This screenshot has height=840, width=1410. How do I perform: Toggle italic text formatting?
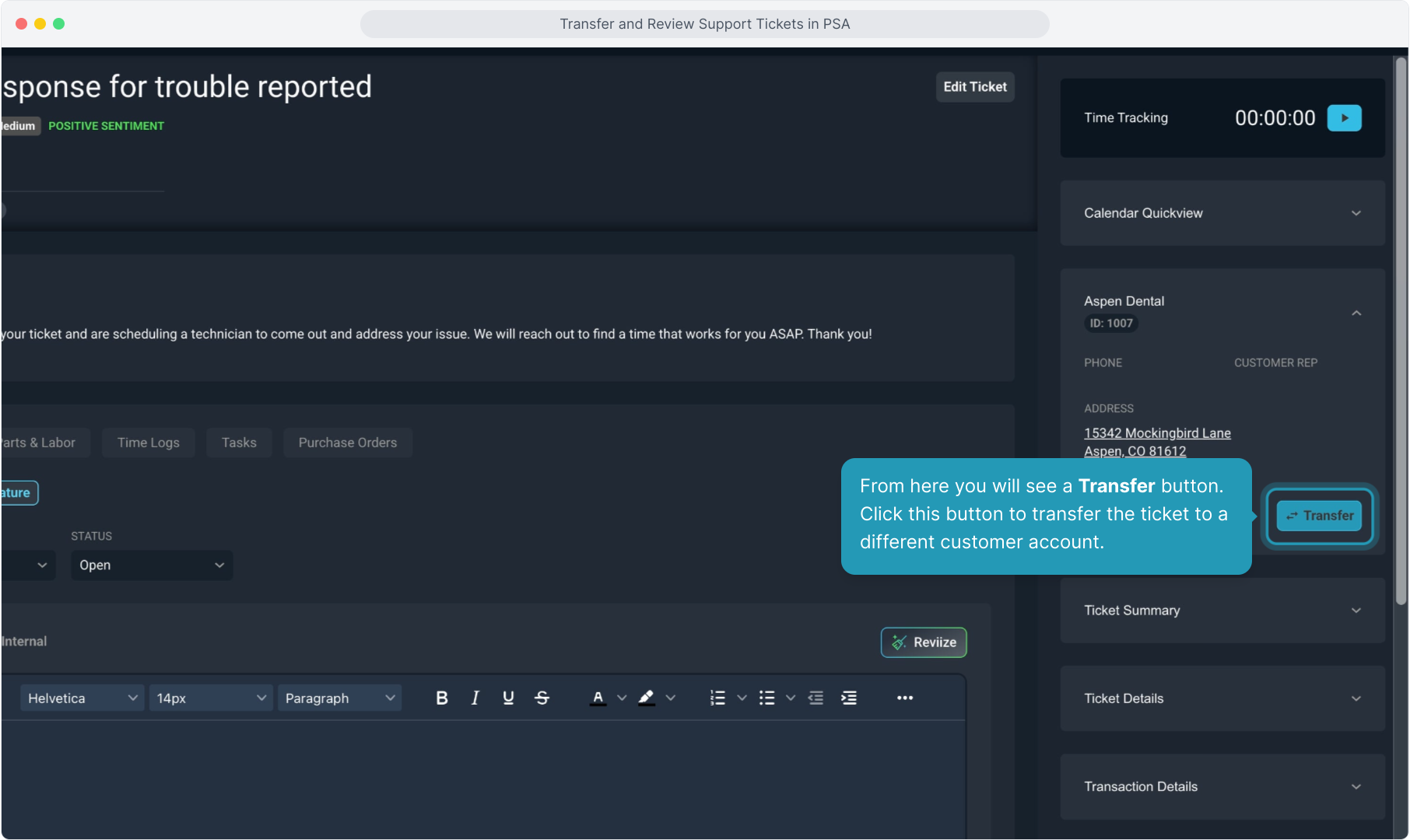coord(475,698)
